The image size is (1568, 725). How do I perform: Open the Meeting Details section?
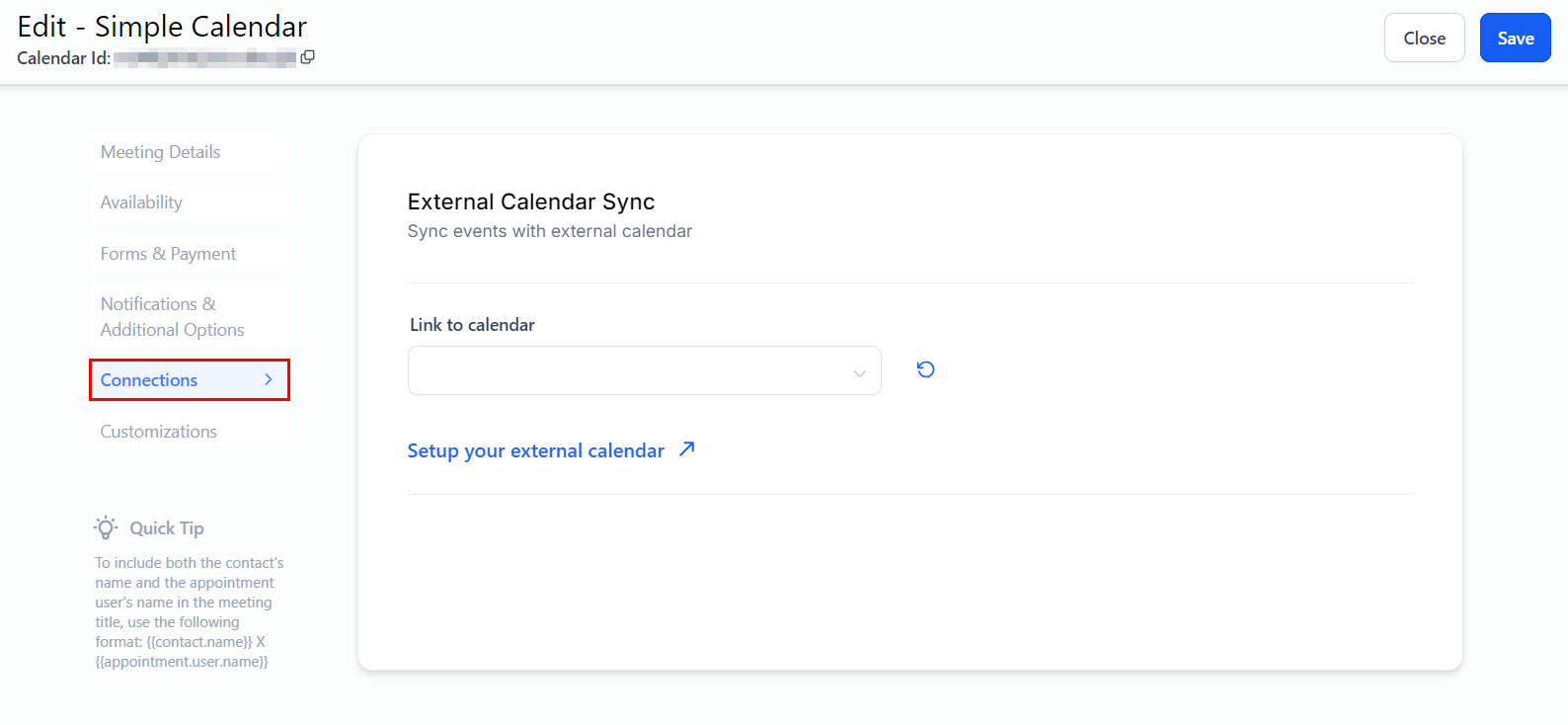[x=160, y=152]
